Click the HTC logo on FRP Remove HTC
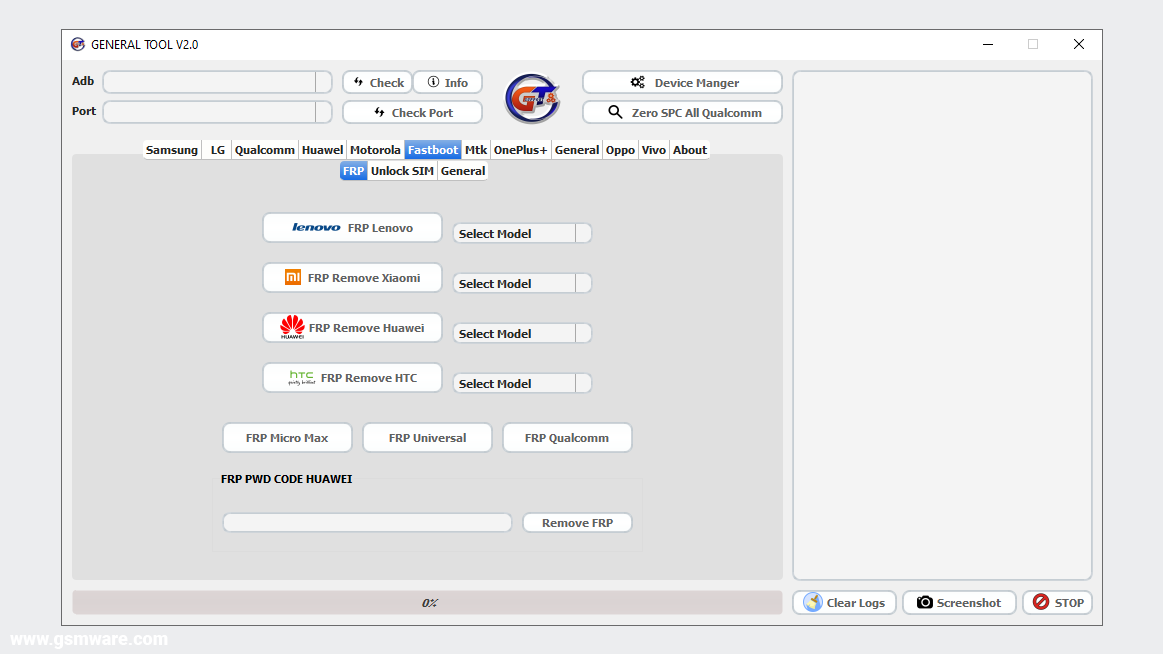1163x654 pixels. (x=299, y=377)
